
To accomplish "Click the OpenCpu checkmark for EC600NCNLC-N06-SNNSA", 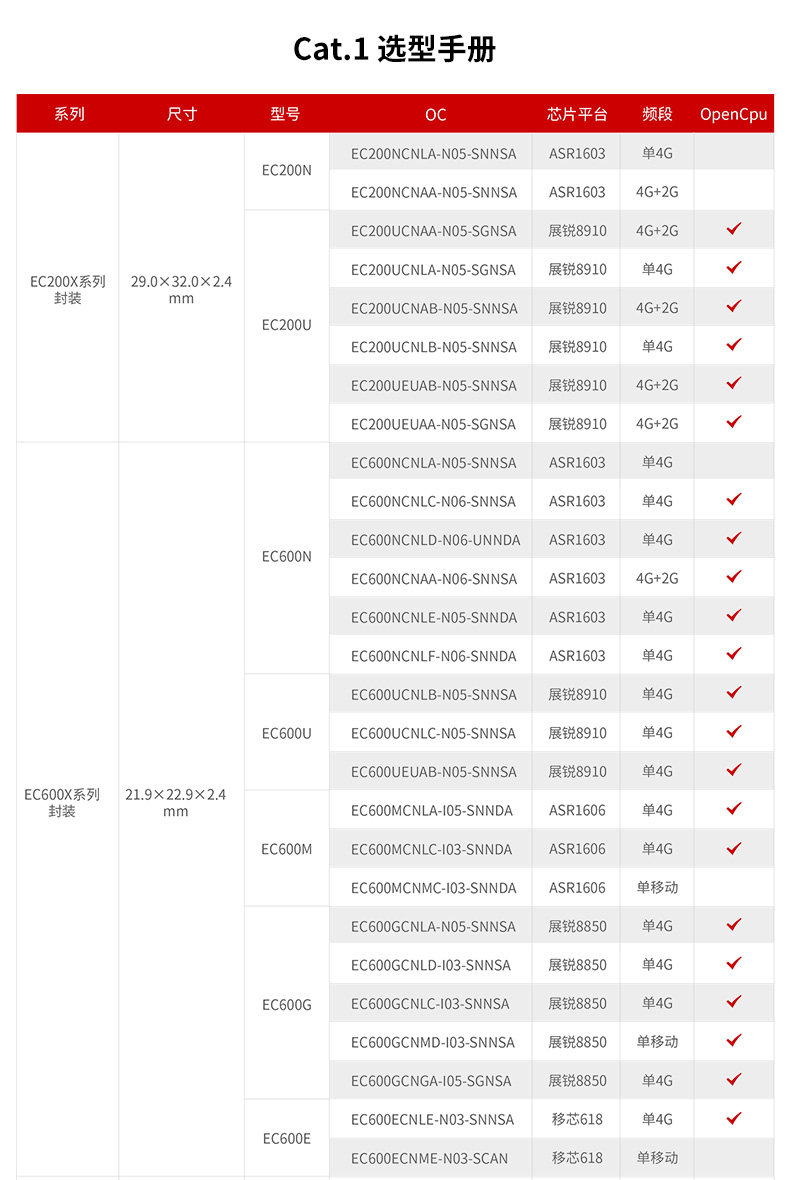I will [734, 500].
